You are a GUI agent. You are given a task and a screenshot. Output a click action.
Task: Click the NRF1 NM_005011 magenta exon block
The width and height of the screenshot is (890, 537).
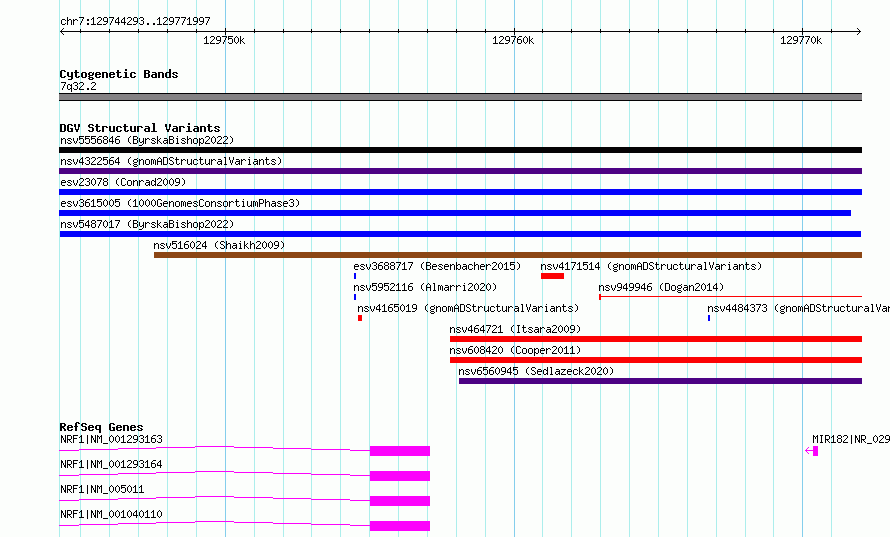[x=400, y=501]
